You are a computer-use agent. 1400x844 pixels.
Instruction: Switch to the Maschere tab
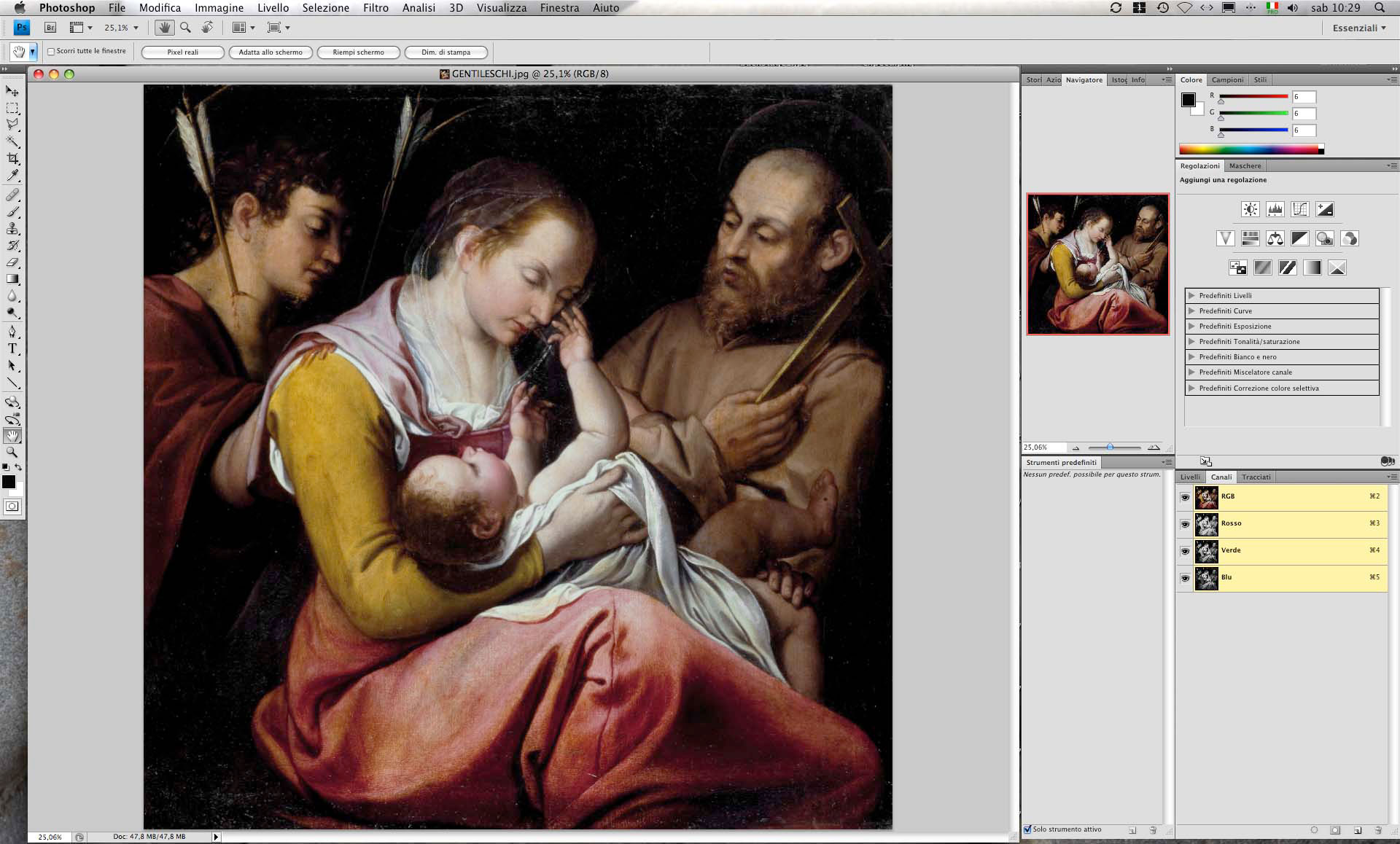tap(1245, 165)
